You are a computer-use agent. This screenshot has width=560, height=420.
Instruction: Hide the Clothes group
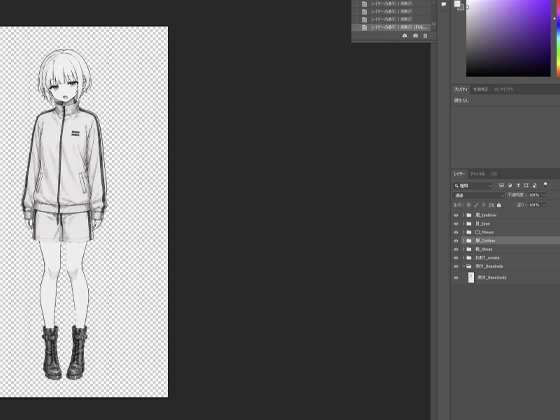[456, 241]
